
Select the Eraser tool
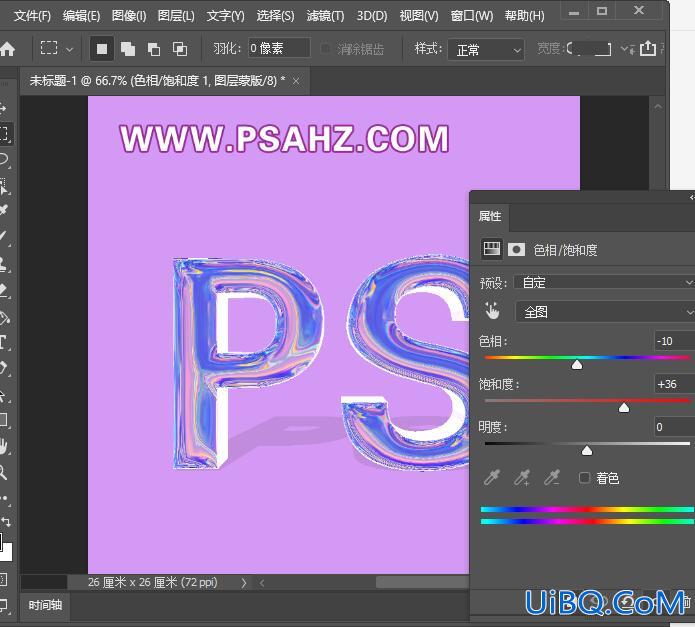pyautogui.click(x=4, y=291)
